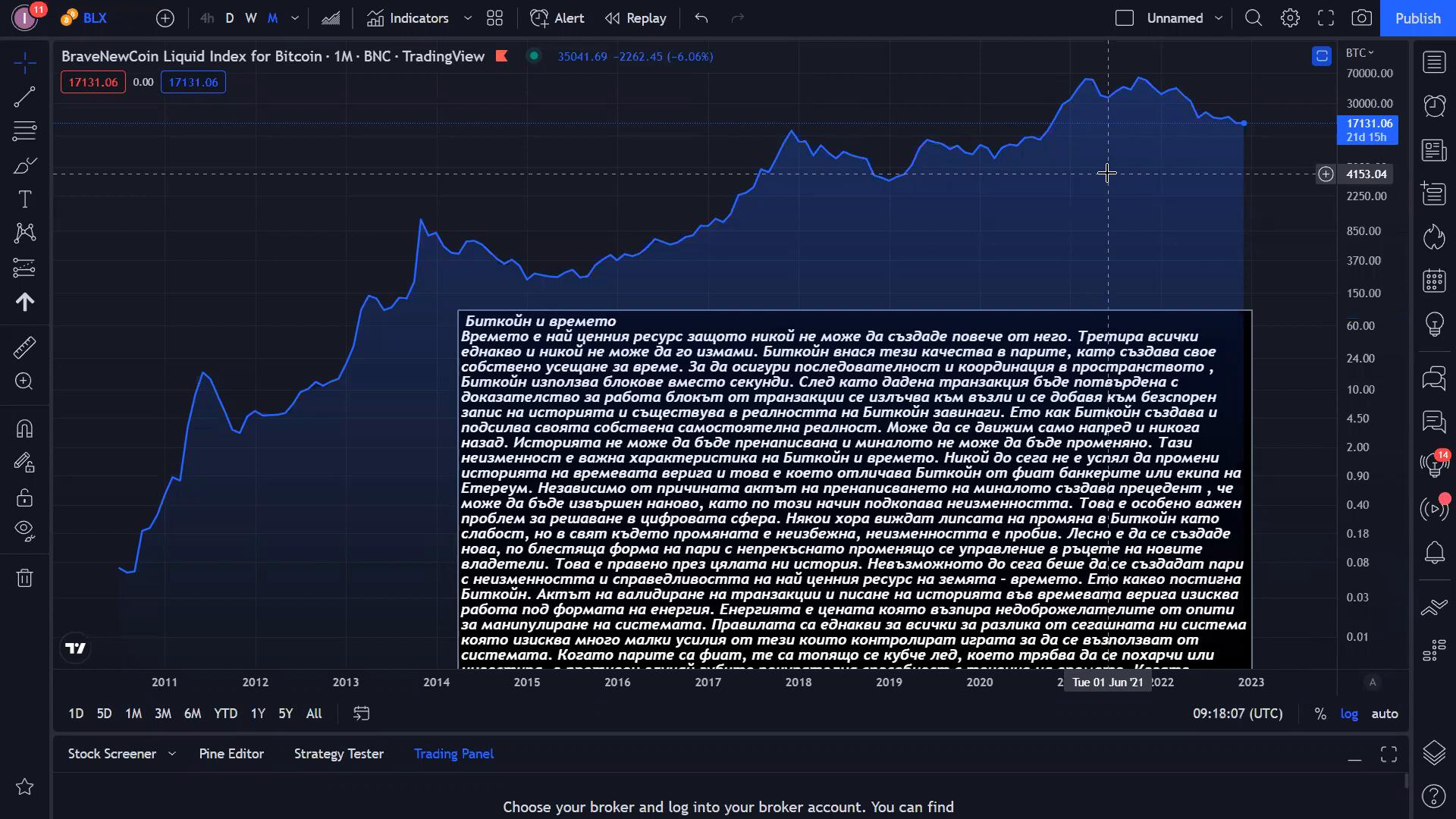The height and width of the screenshot is (819, 1456).
Task: Toggle hide all drawings eye icon
Action: coord(24,530)
